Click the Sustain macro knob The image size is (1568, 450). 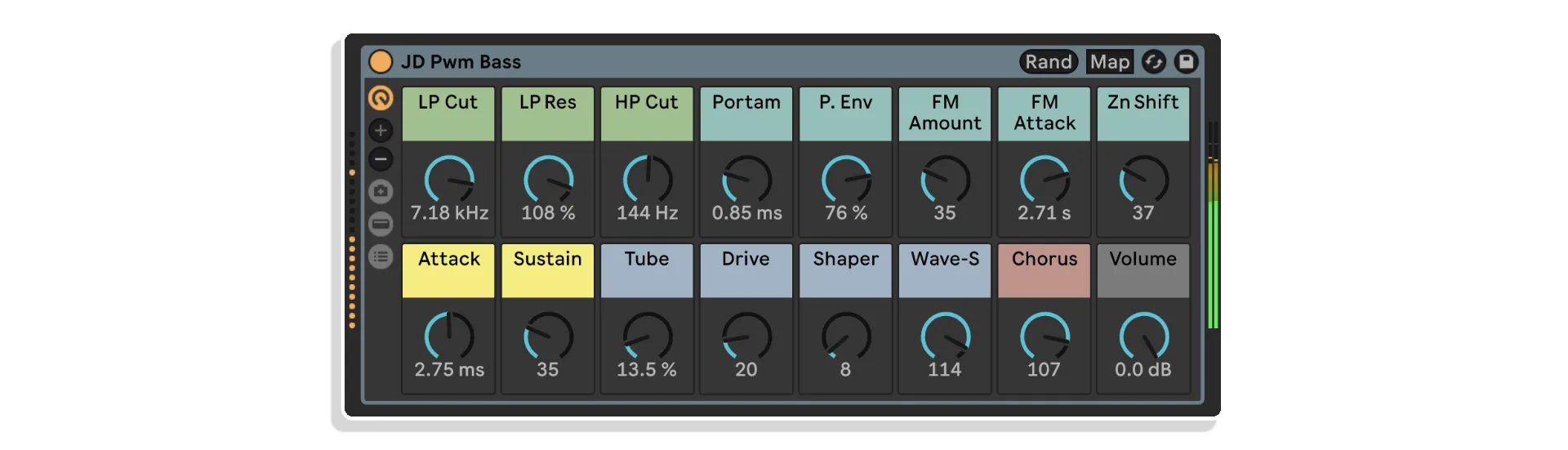tap(548, 336)
